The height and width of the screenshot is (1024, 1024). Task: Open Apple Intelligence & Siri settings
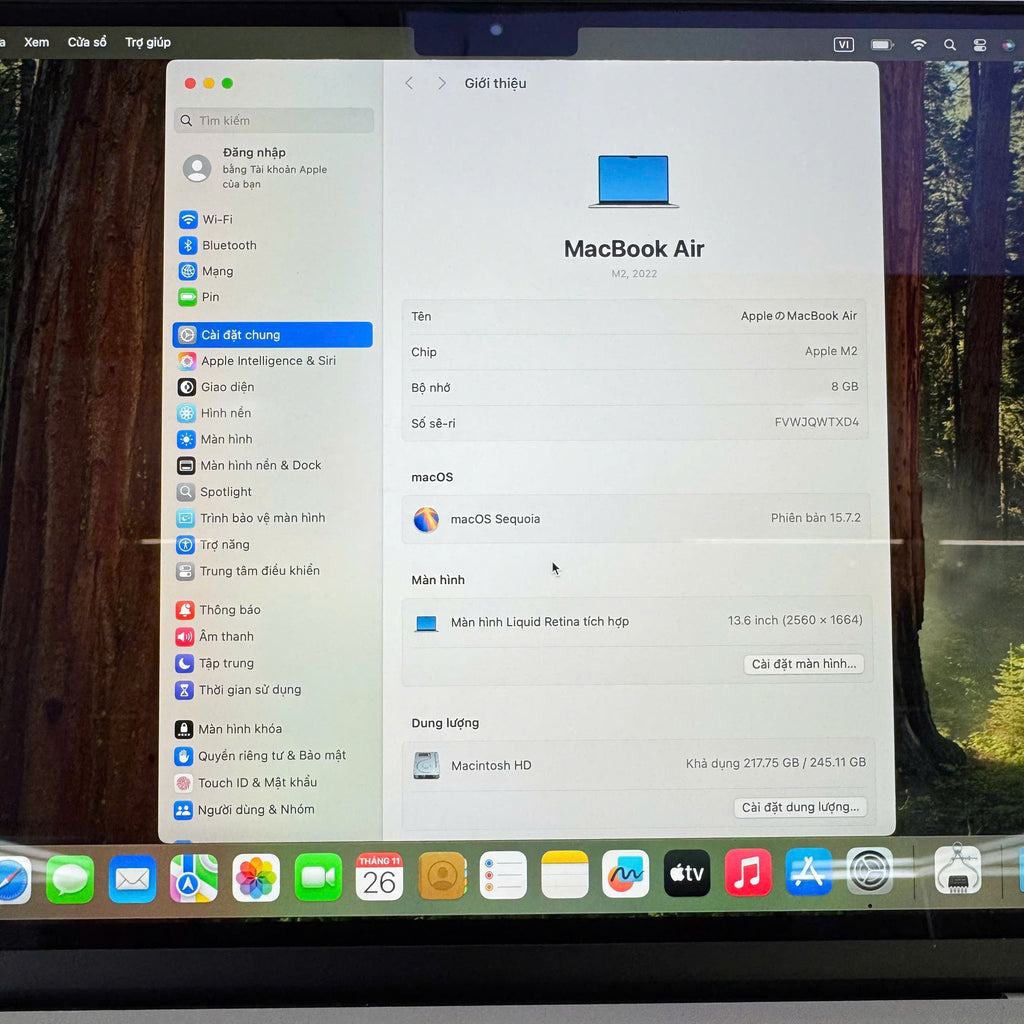pos(268,361)
